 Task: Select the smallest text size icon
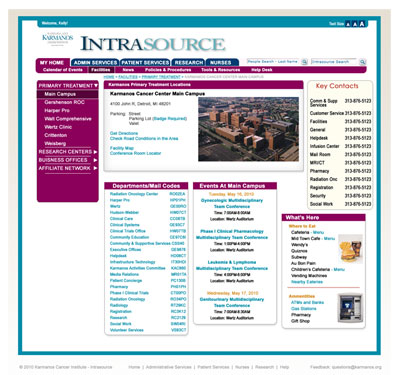click(x=348, y=24)
